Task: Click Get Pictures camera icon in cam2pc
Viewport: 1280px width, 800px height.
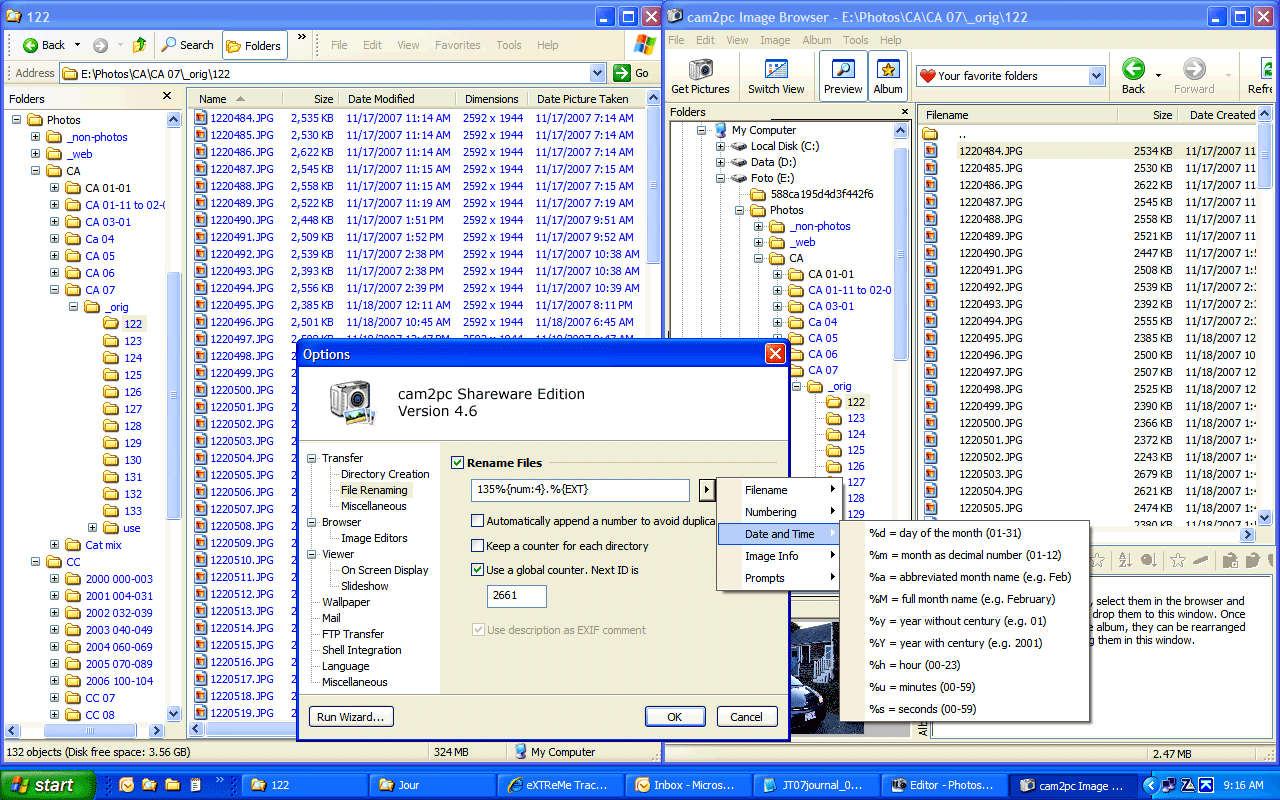Action: click(x=700, y=69)
